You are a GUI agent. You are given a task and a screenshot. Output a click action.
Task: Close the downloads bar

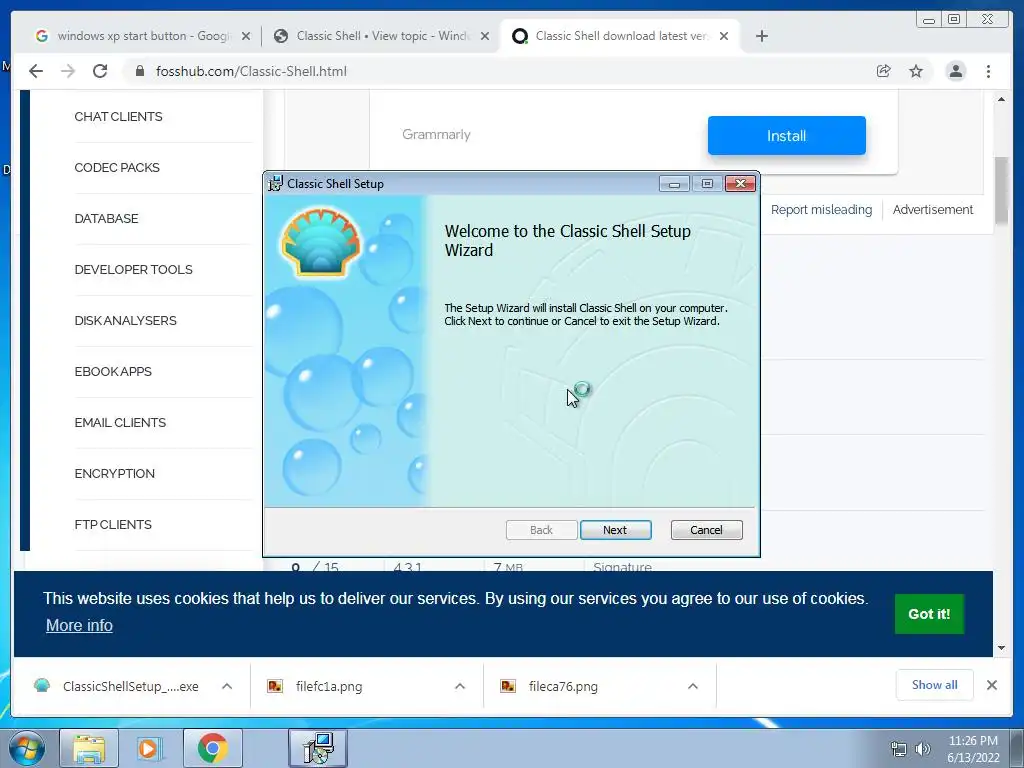[x=991, y=685]
